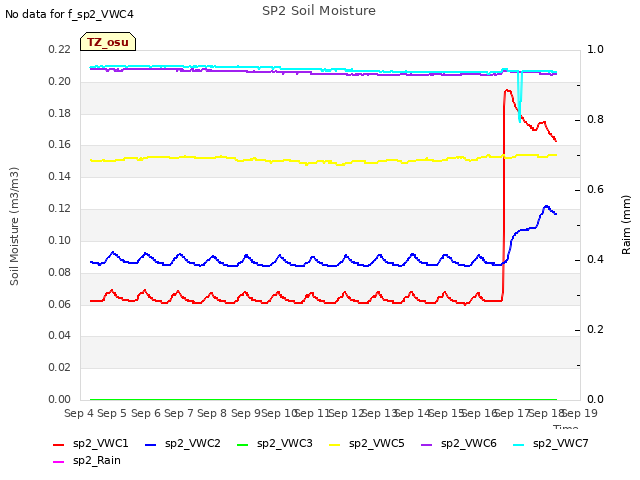Image resolution: width=640 pixels, height=480 pixels.
Task: Click the Sep 4 x-axis tick label
Action: point(79,413)
